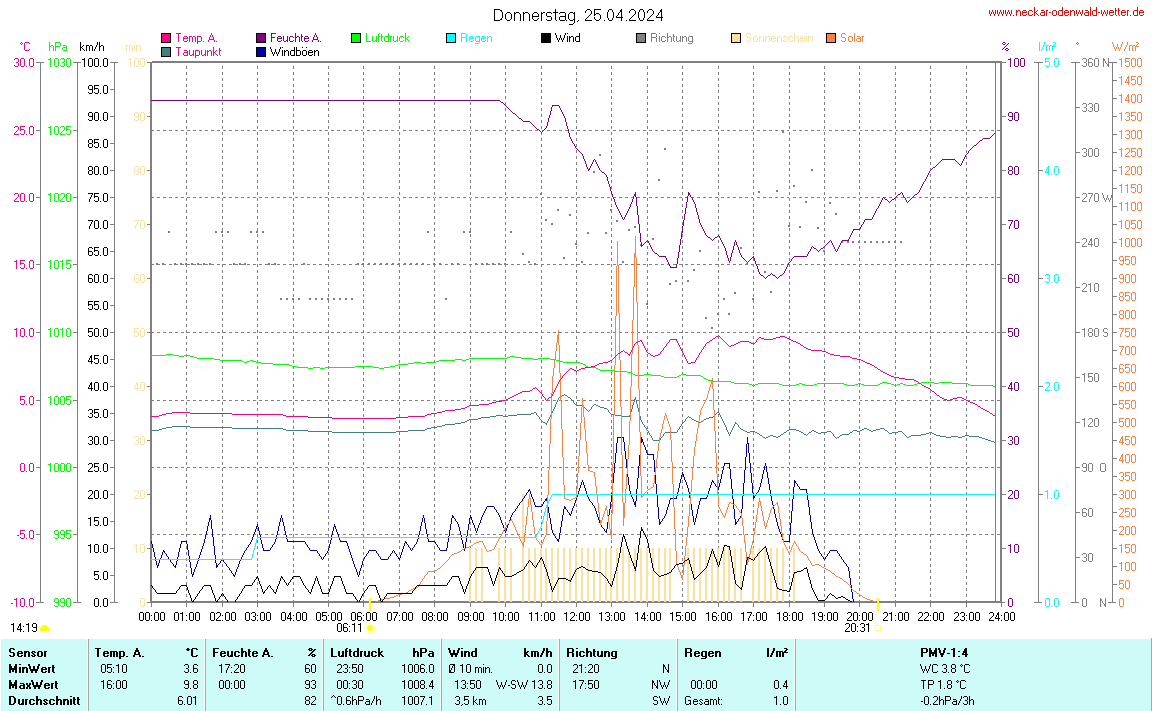Click the green Luftdruck legend square
Screen dimensions: 1152x711
(356, 38)
